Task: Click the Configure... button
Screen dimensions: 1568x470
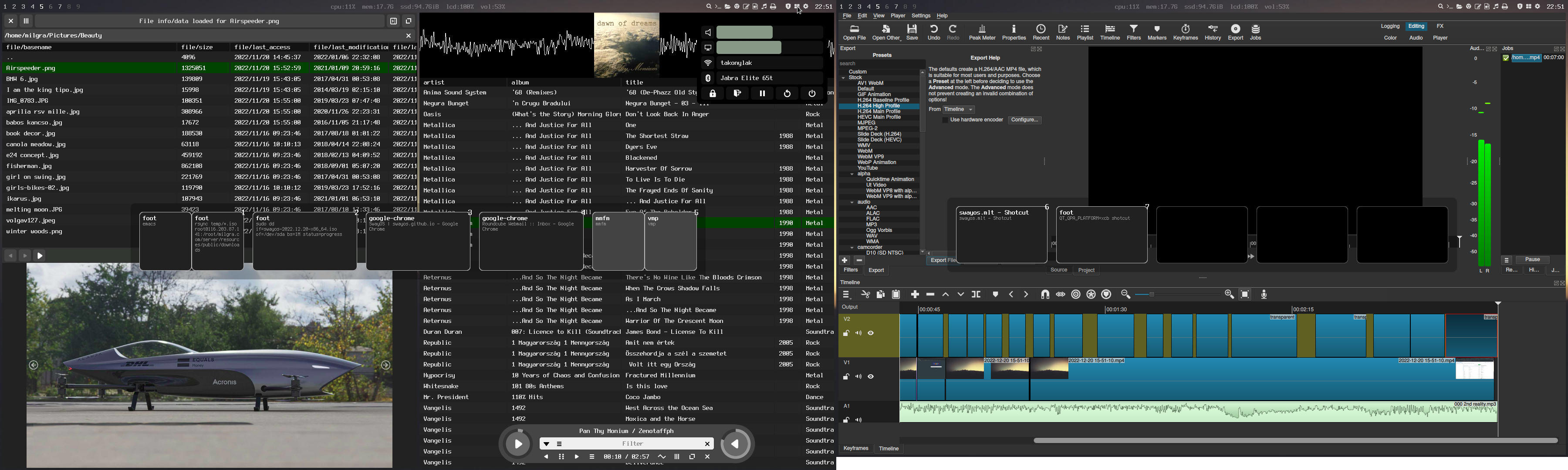Action: point(1025,121)
